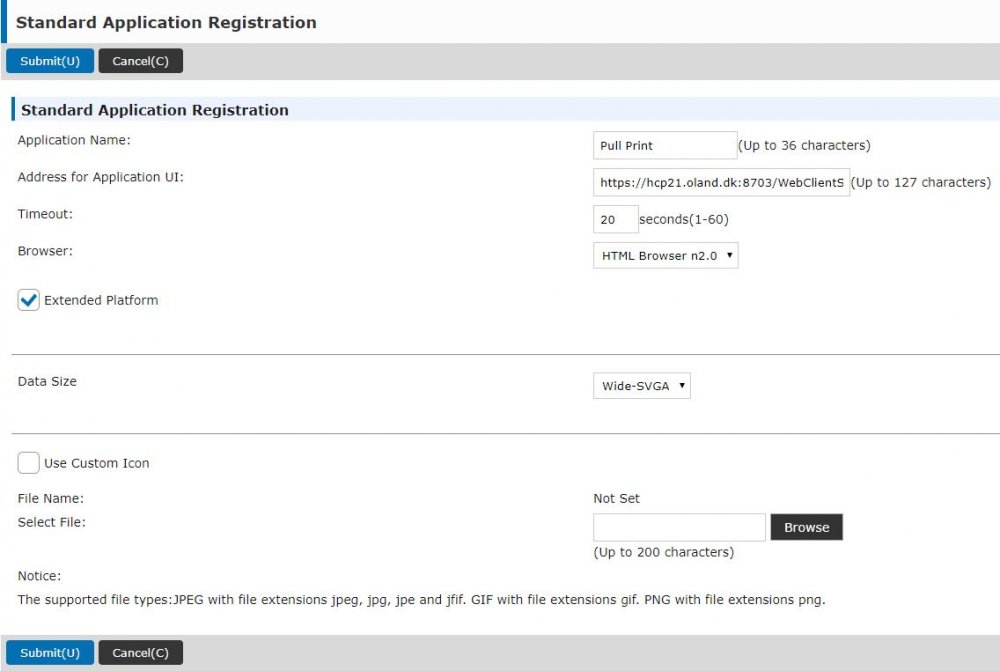Viewport: 1000px width, 671px height.
Task: Click the Application Name label
Action: pyautogui.click(x=74, y=140)
